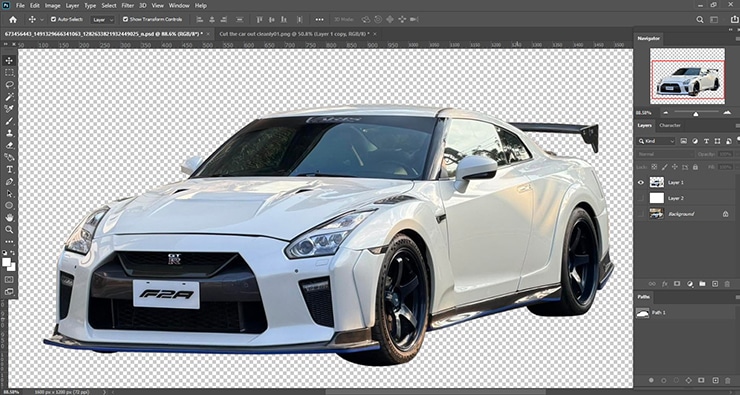Show the Background layer visibility box
Viewport: 740px width, 395px height.
[x=641, y=214]
